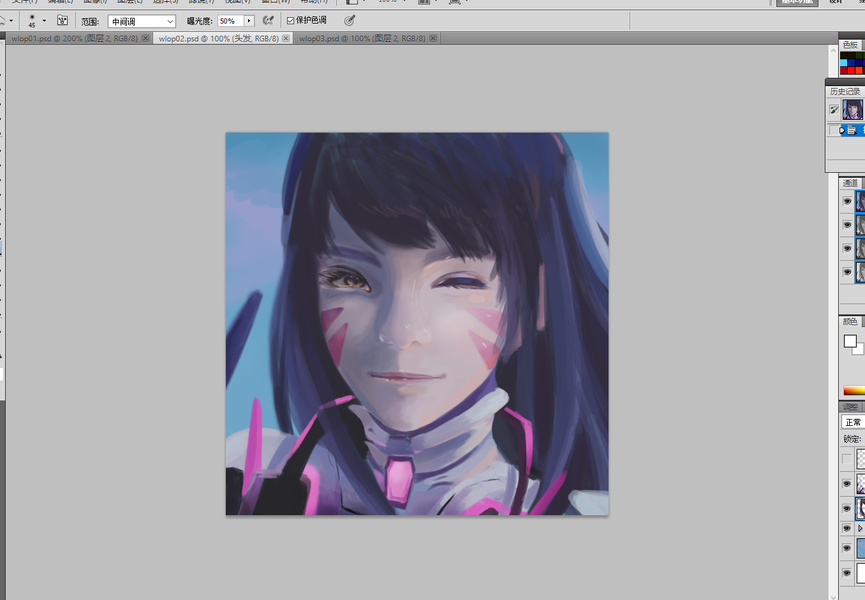This screenshot has height=600, width=865.
Task: Hide the RGB composite channel eye
Action: [847, 201]
